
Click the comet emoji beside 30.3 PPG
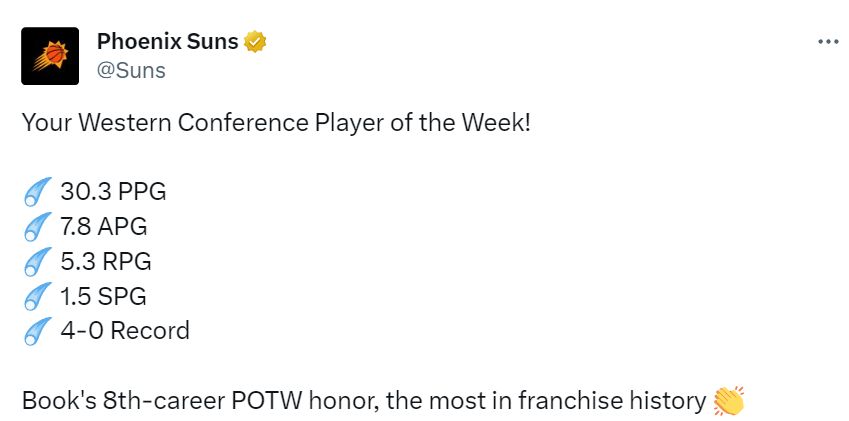[x=36, y=192]
